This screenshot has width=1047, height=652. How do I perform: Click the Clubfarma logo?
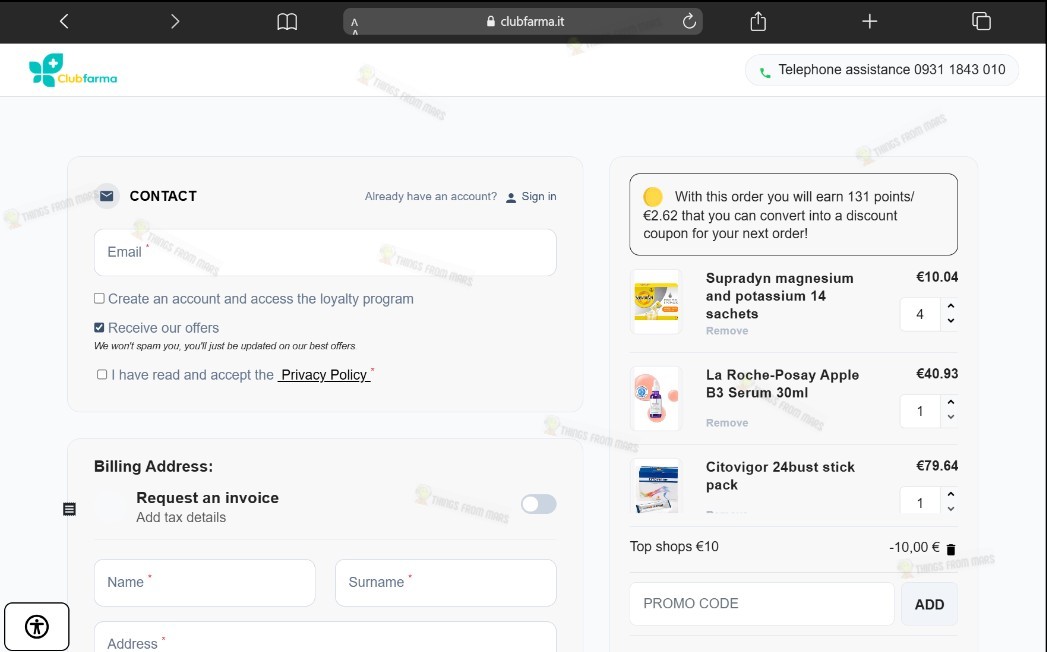[x=73, y=70]
